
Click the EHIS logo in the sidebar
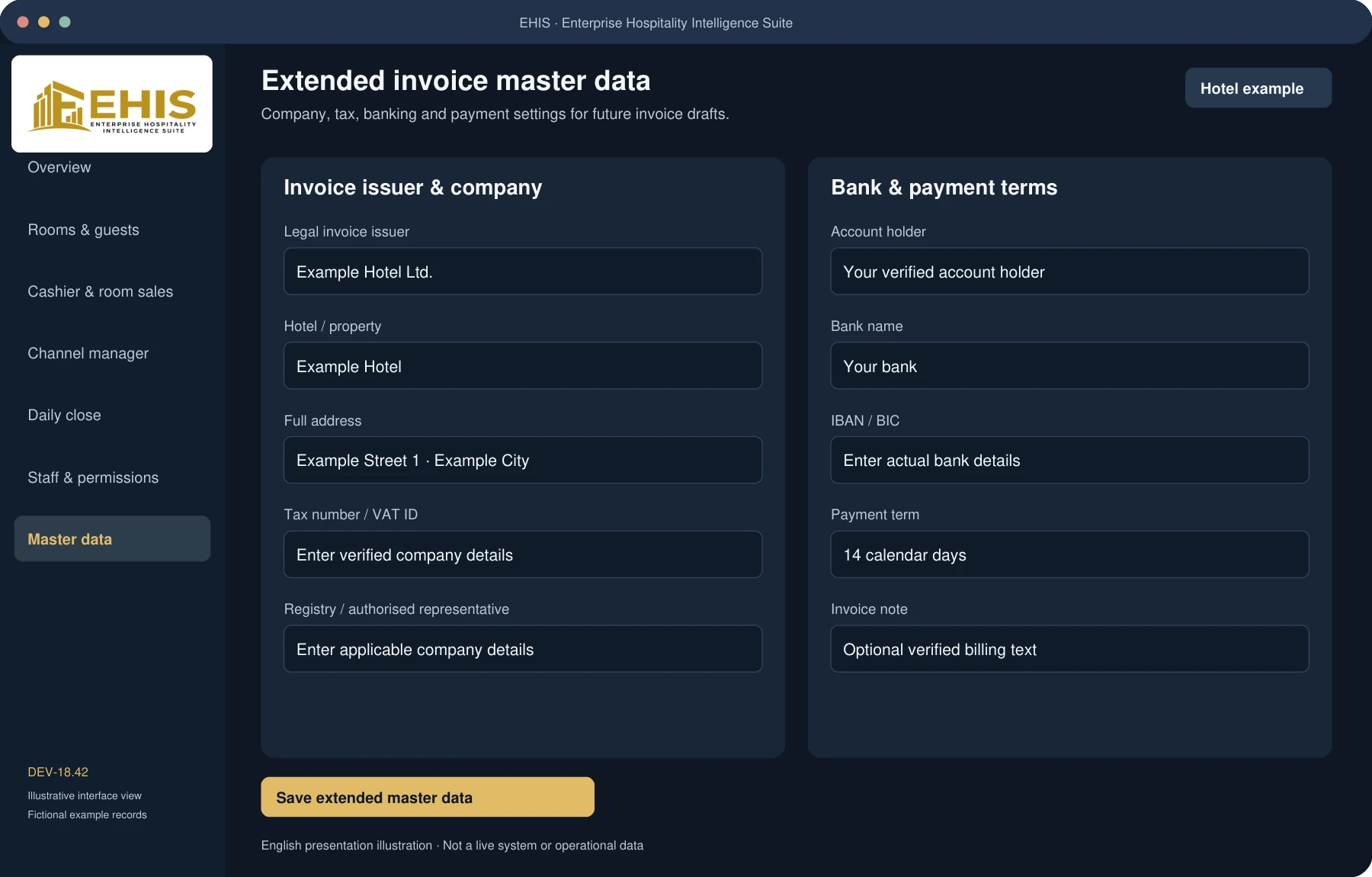(112, 104)
